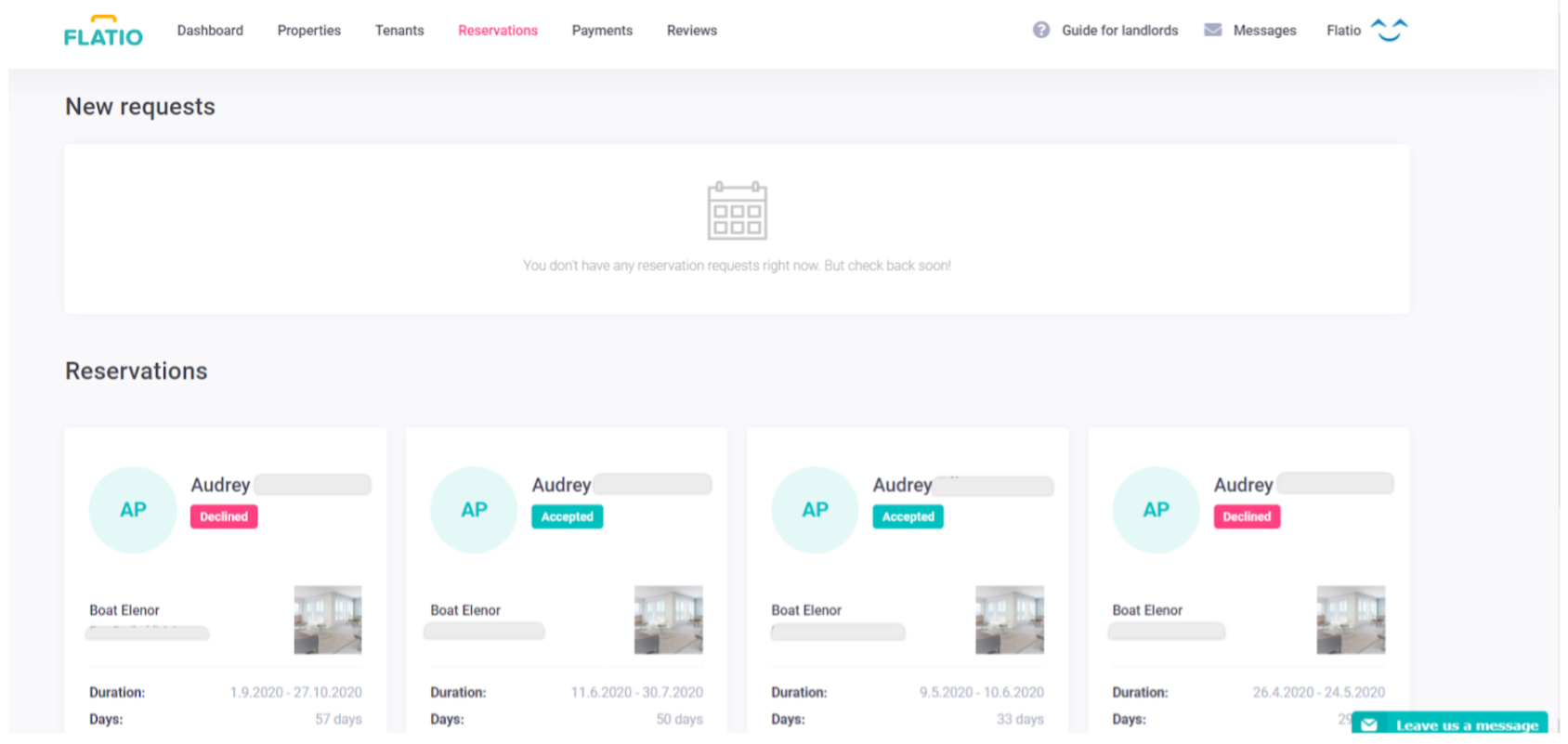The image size is (1568, 744).
Task: Open the Payments tab
Action: pyautogui.click(x=602, y=31)
